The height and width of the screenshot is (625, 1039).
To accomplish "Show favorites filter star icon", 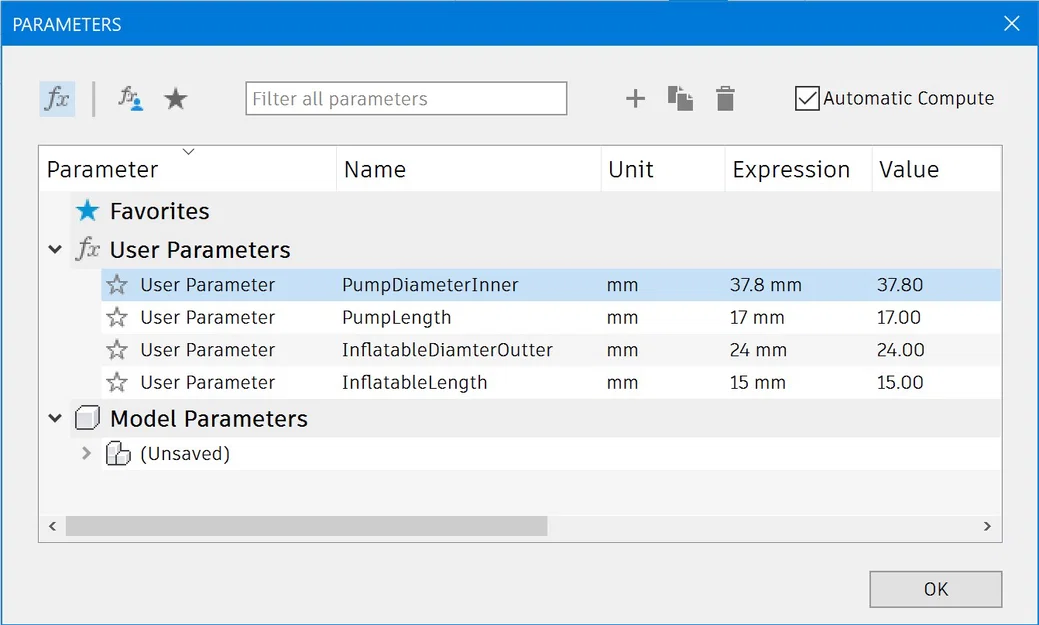I will [x=176, y=98].
